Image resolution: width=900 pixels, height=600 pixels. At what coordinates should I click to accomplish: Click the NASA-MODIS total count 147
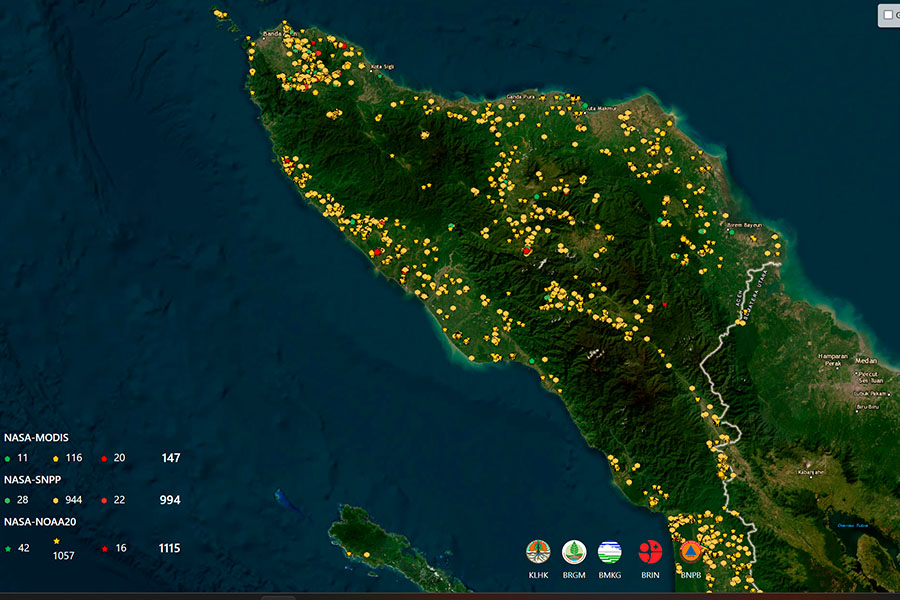pos(171,458)
